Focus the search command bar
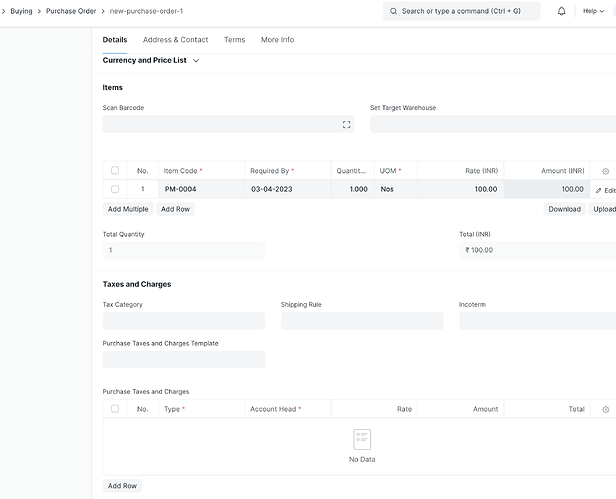Viewport: 616px width, 499px height. coord(462,11)
